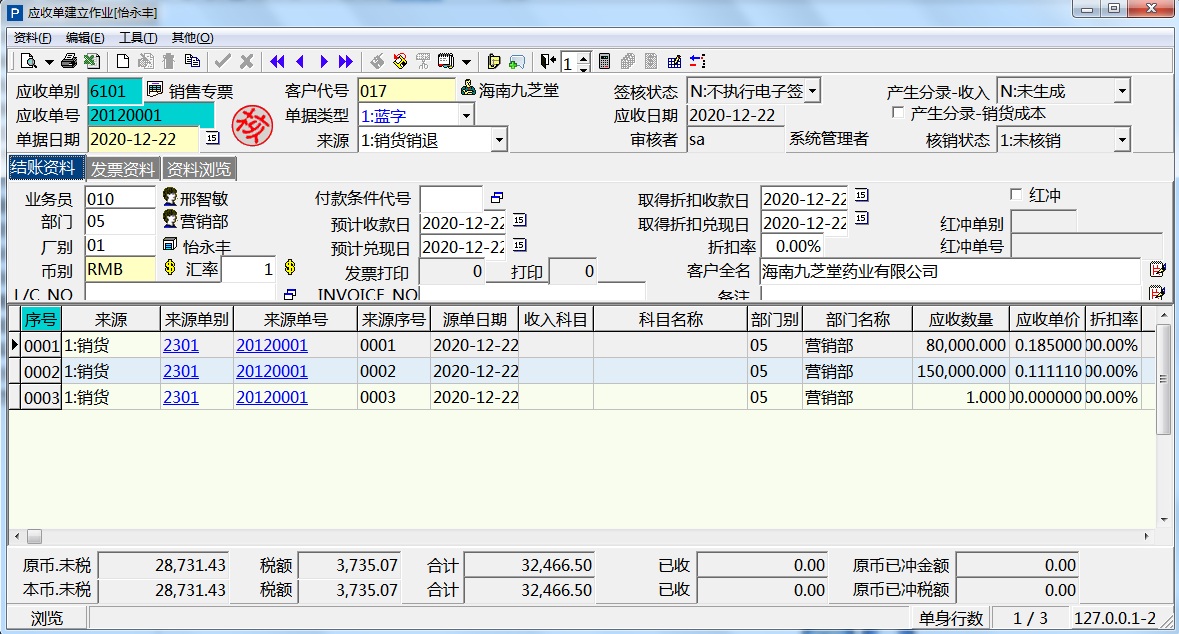This screenshot has width=1179, height=634.
Task: Switch to the 结账资料 tab
Action: pos(46,168)
